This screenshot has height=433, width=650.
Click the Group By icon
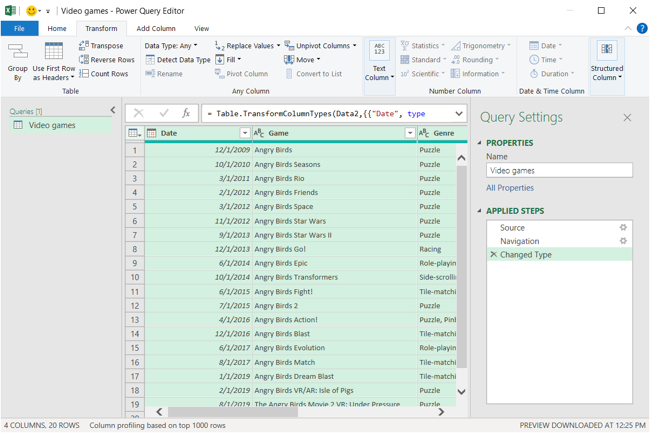click(17, 51)
